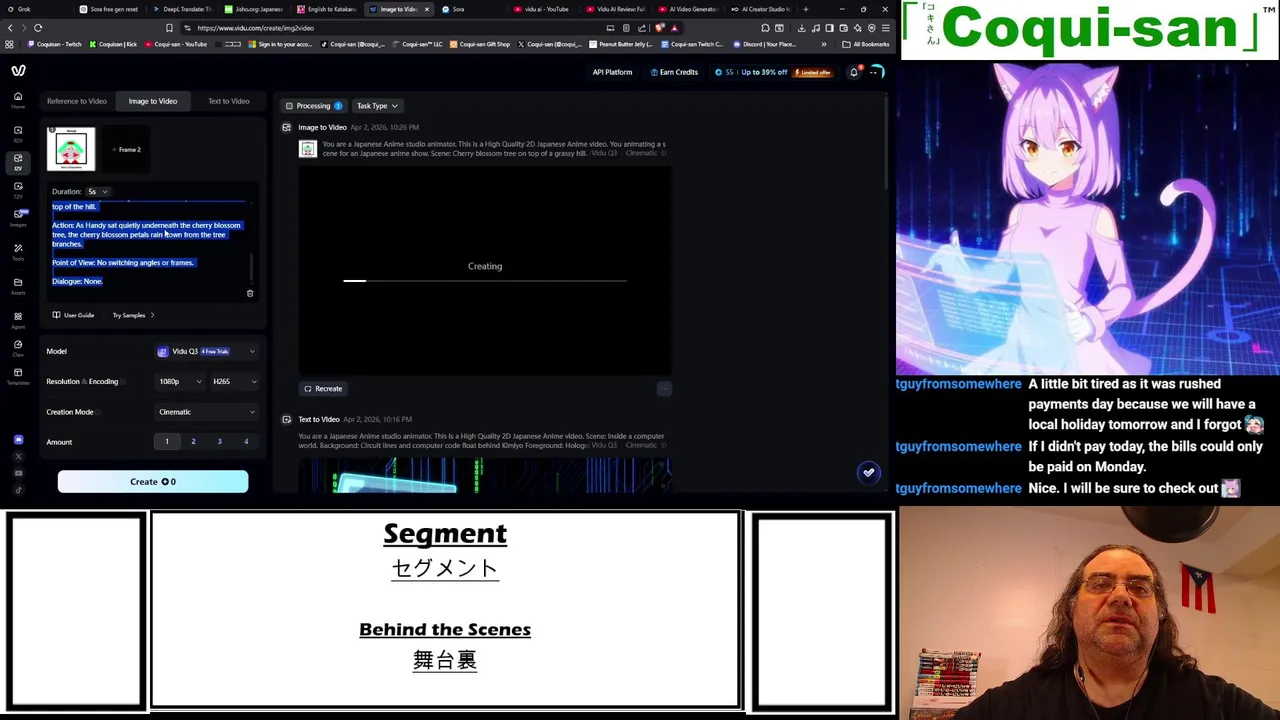Open the Text to Video result thumbnail
This screenshot has height=720, width=1280.
click(485, 476)
